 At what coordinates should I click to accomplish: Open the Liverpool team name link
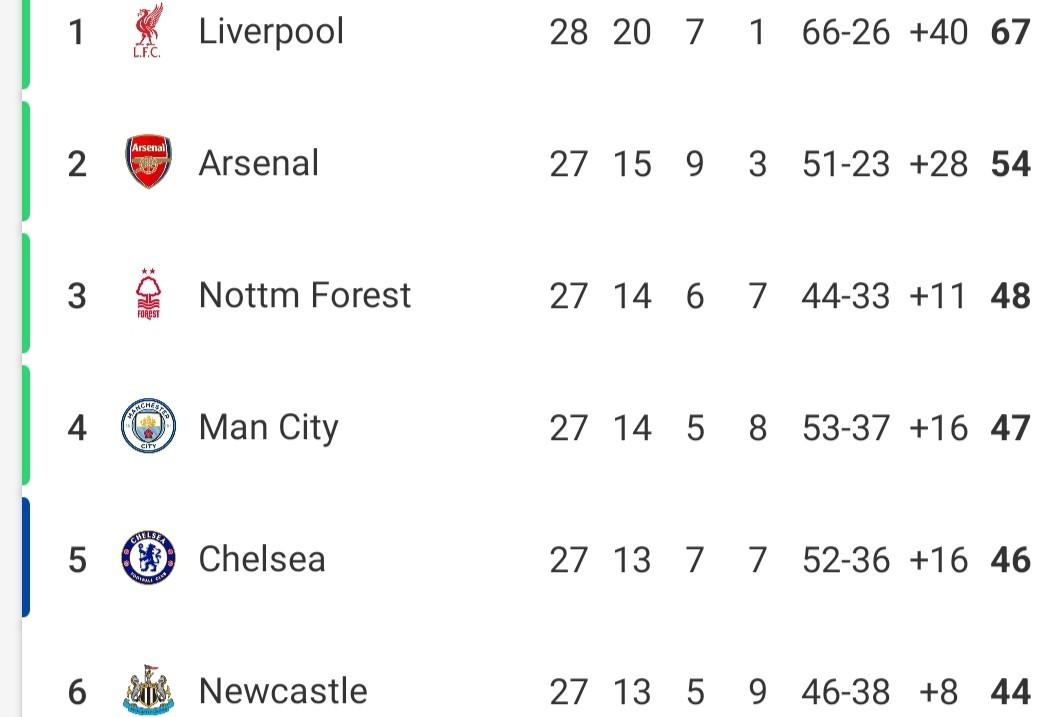click(271, 32)
